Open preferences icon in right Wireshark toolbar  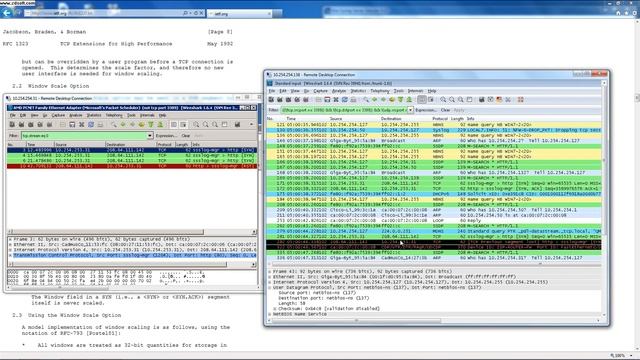[x=508, y=100]
